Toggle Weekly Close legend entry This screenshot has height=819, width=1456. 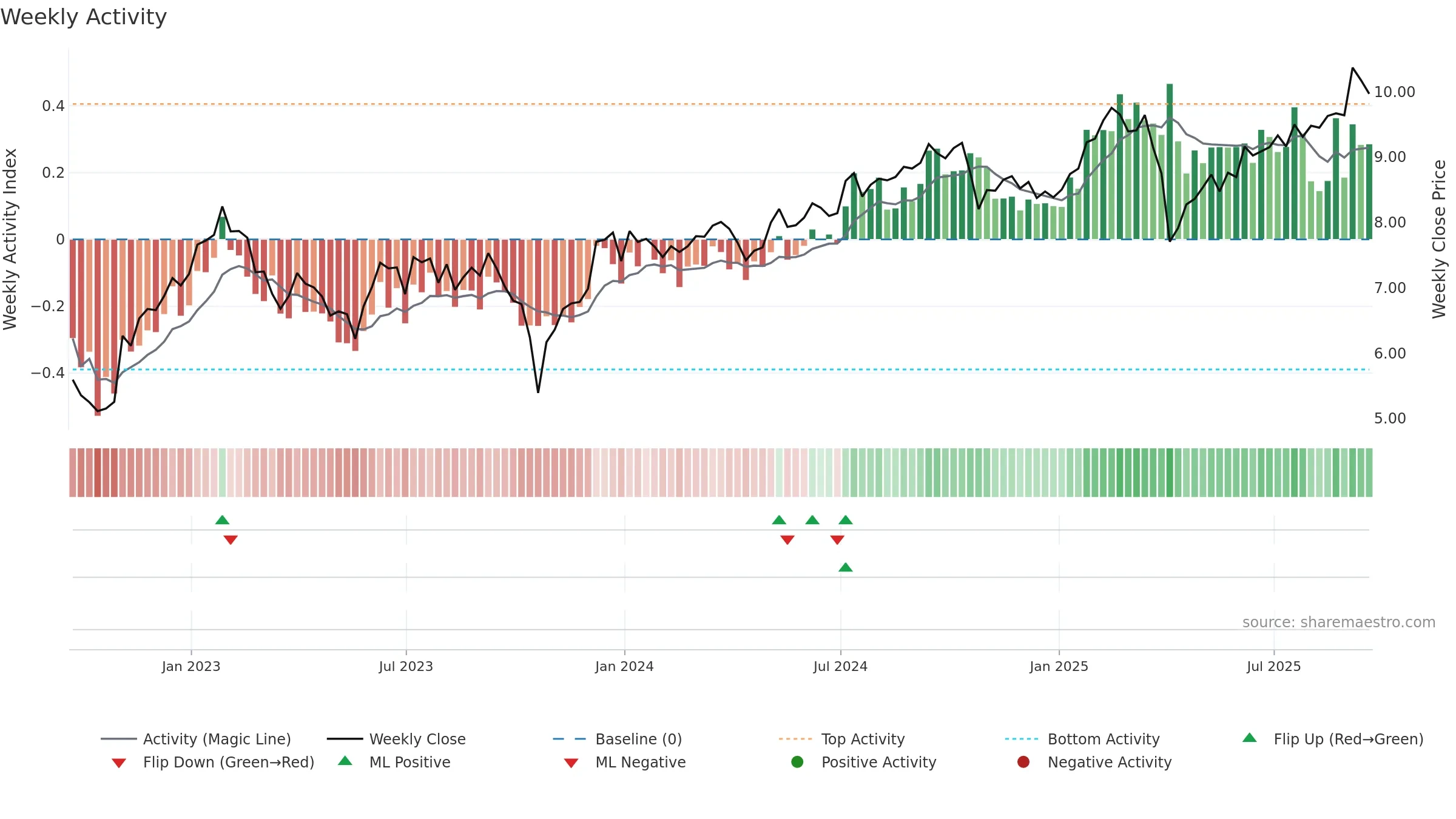[x=396, y=739]
